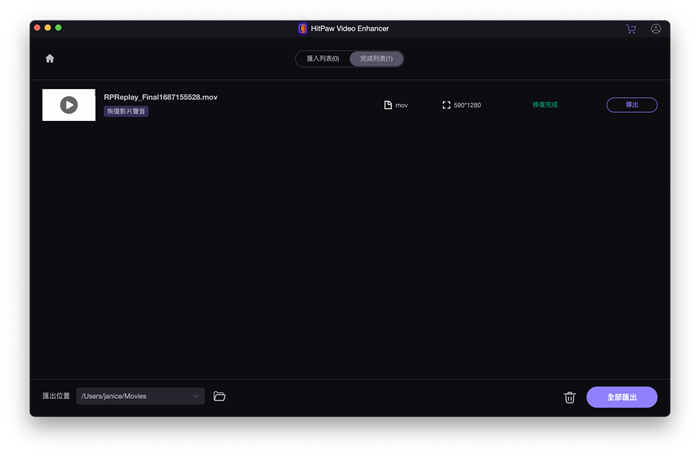Click the 590*1280 resolution icon
Viewport: 700px width, 456px height.
446,105
